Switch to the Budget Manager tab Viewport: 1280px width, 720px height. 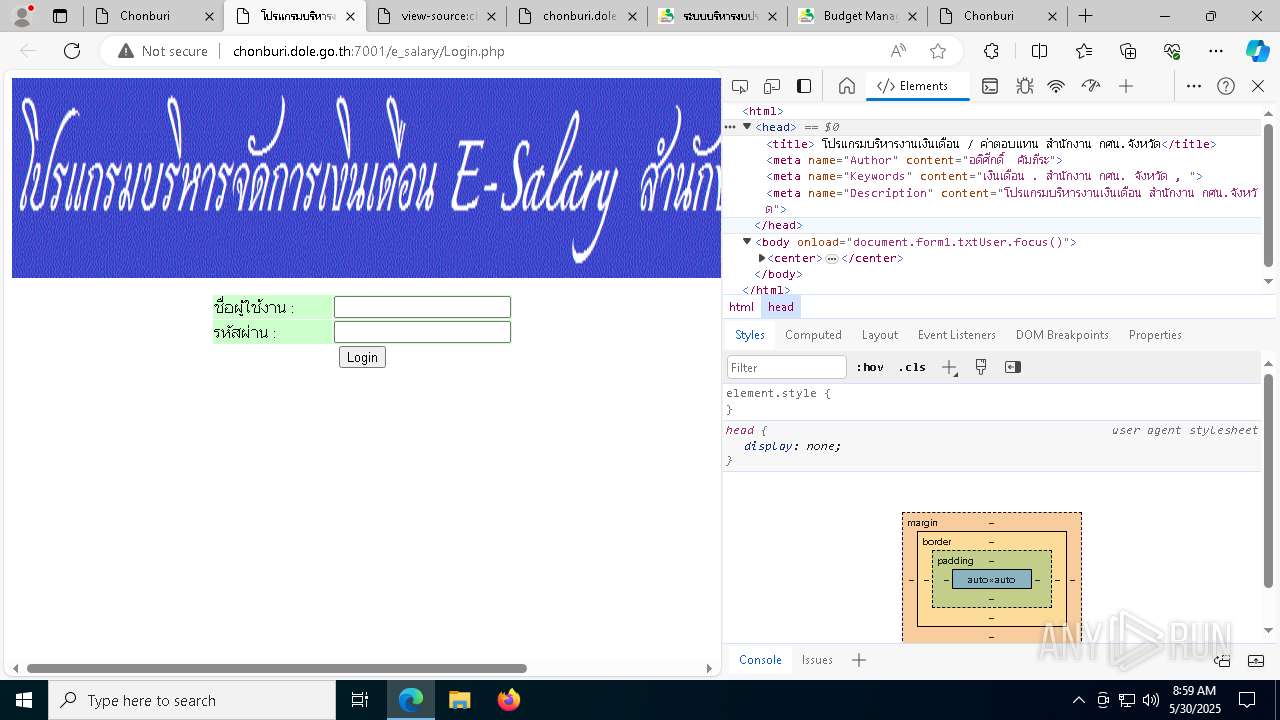point(849,16)
